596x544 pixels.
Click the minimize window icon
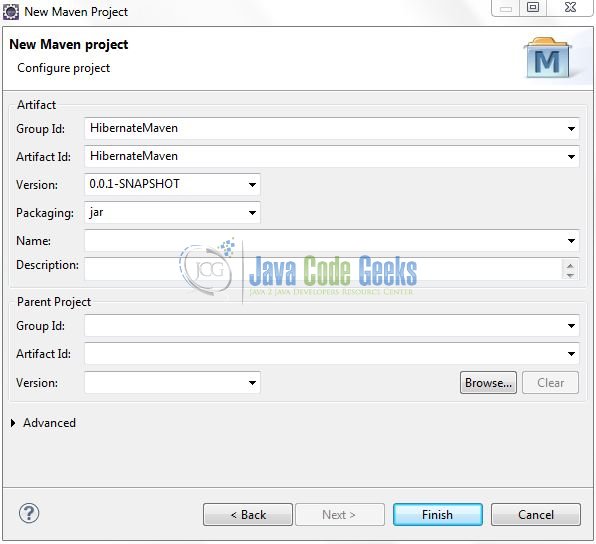click(x=506, y=7)
